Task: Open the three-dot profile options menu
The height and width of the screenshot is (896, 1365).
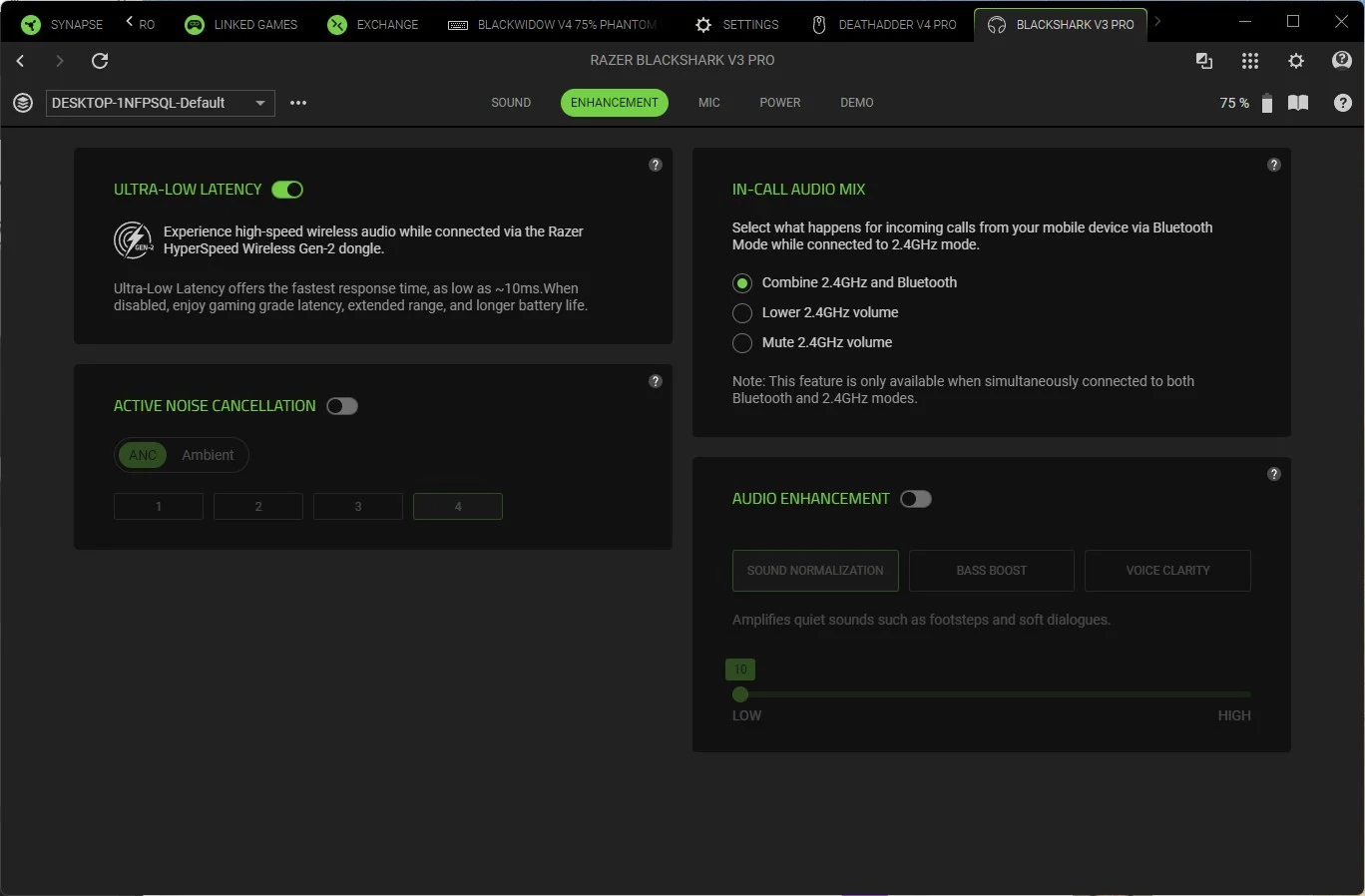Action: [x=298, y=103]
